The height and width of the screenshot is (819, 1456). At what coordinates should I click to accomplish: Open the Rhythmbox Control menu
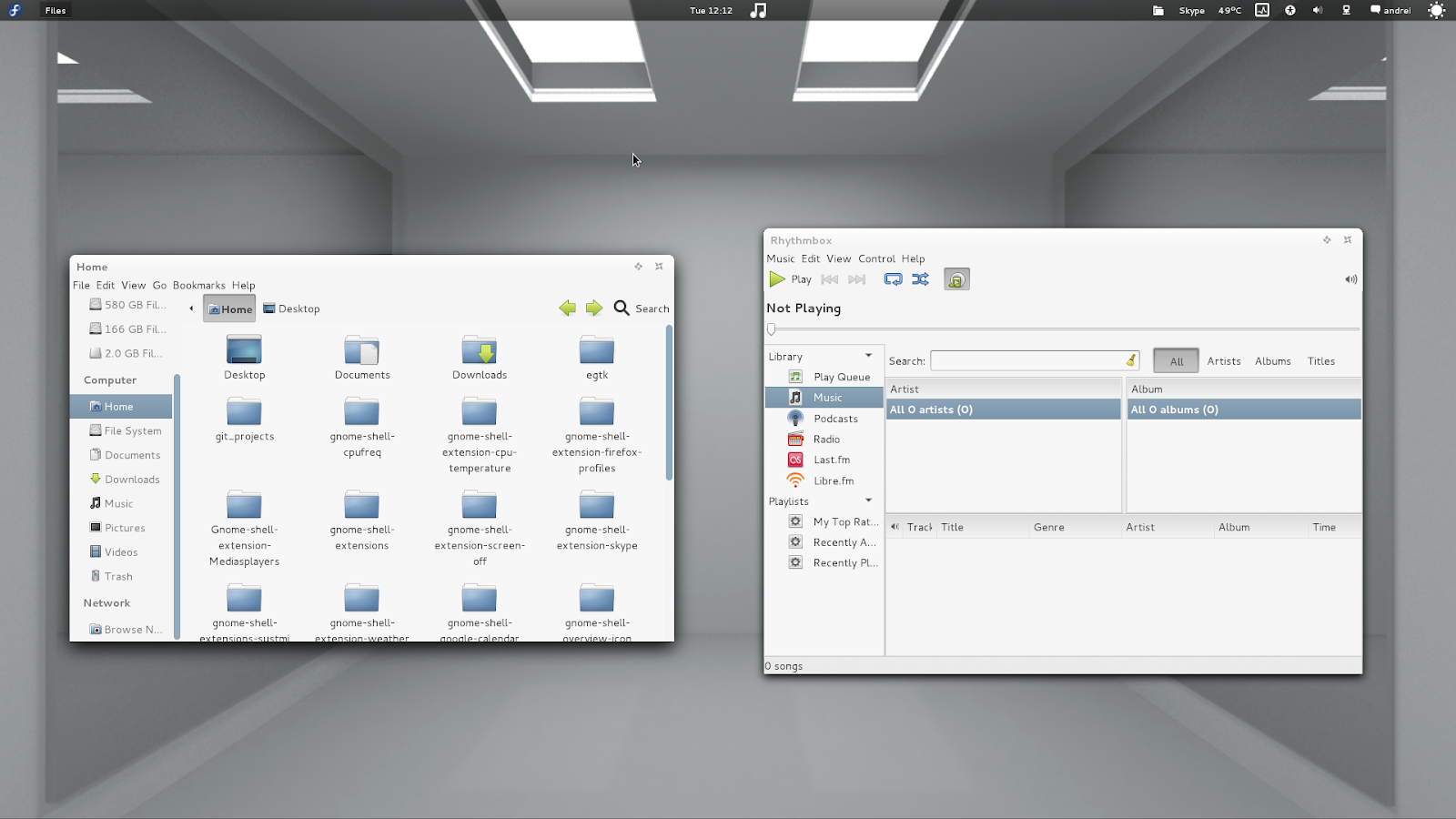pyautogui.click(x=876, y=258)
